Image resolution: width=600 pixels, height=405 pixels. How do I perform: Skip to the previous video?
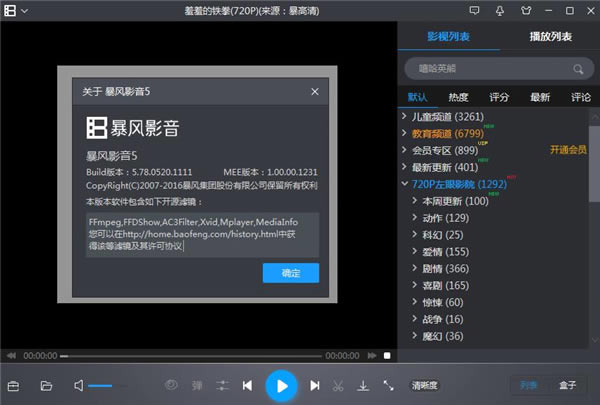249,385
